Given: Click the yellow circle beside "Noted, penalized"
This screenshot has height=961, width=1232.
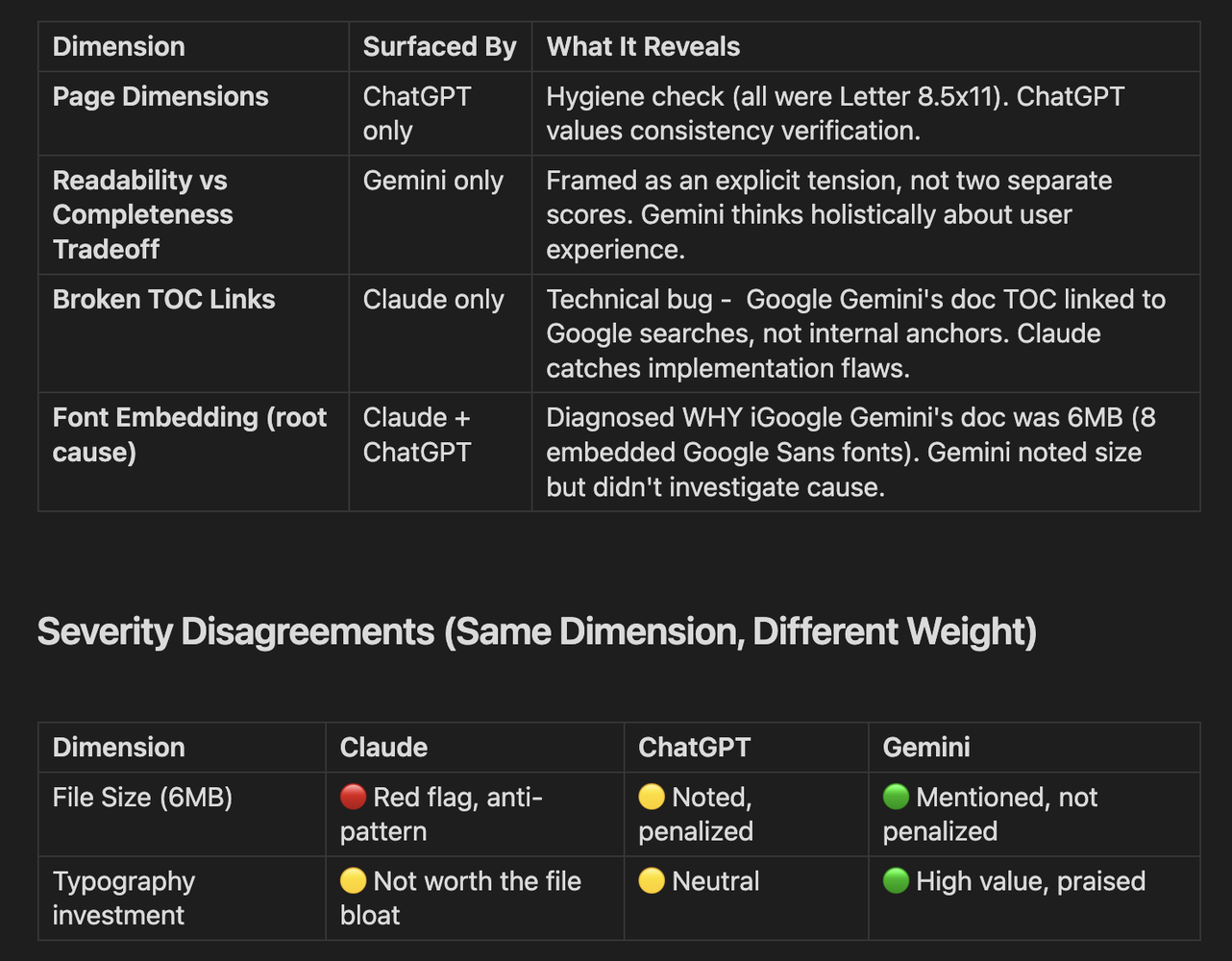Looking at the screenshot, I should pos(652,797).
